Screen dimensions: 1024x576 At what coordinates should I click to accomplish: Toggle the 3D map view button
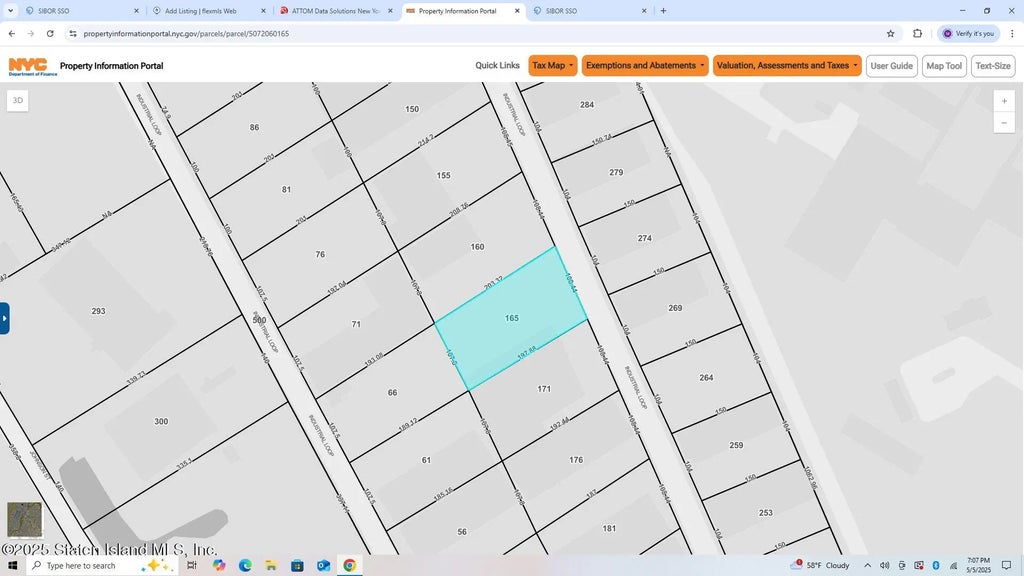coord(18,100)
